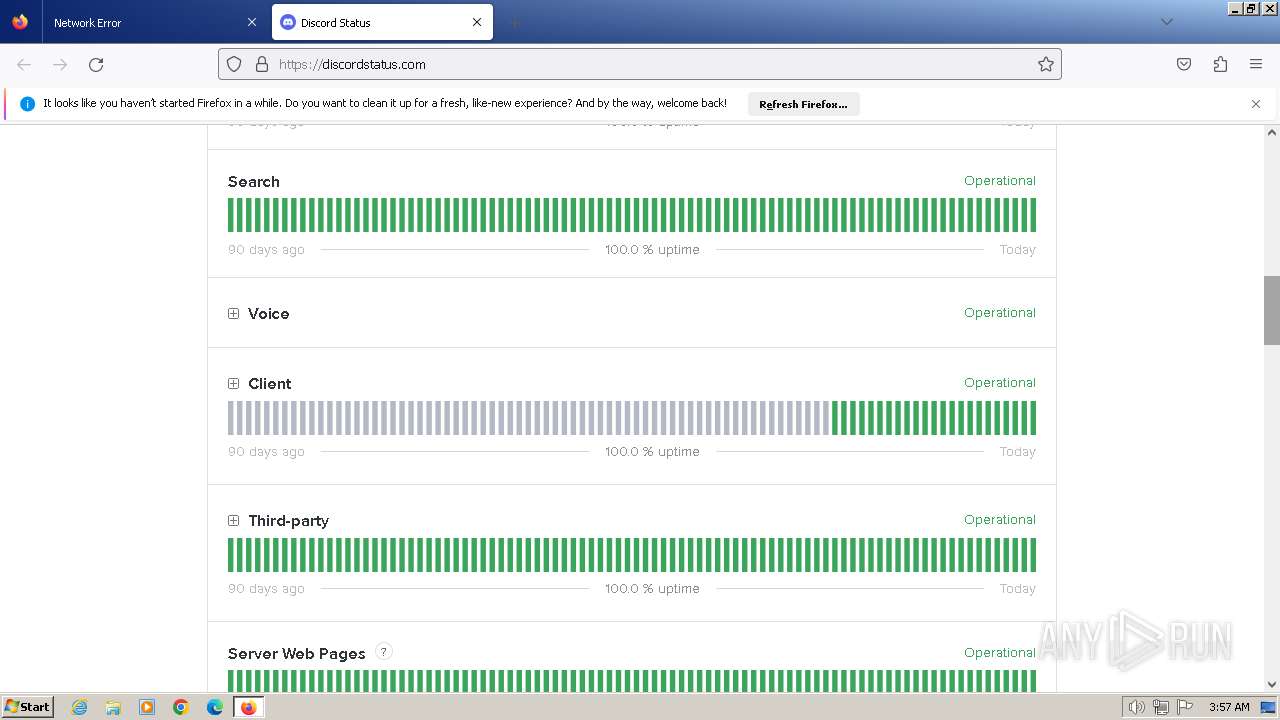Click the vertical scrollbar thumb

pos(1272,310)
